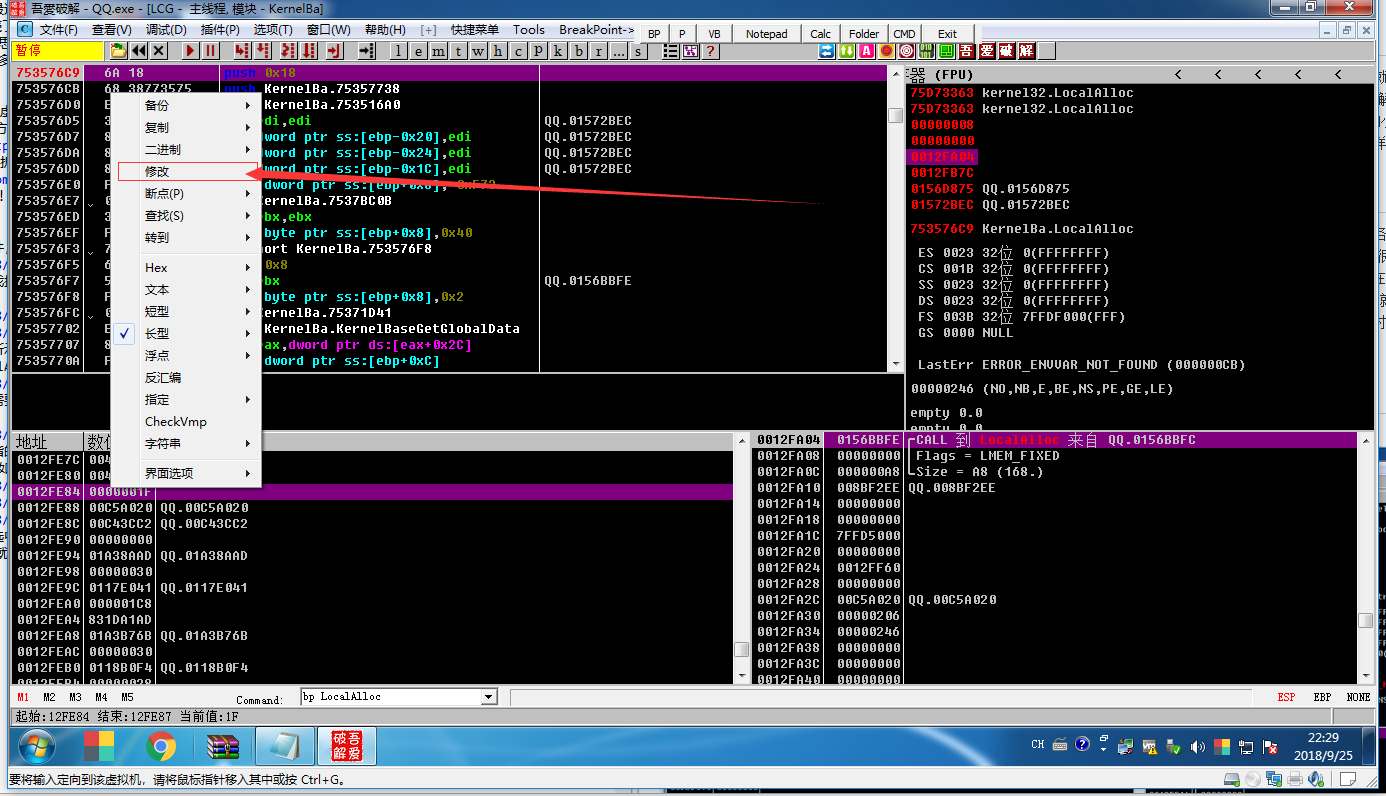The height and width of the screenshot is (796, 1386).
Task: Open CPU window with the 'c' button
Action: pyautogui.click(x=518, y=51)
